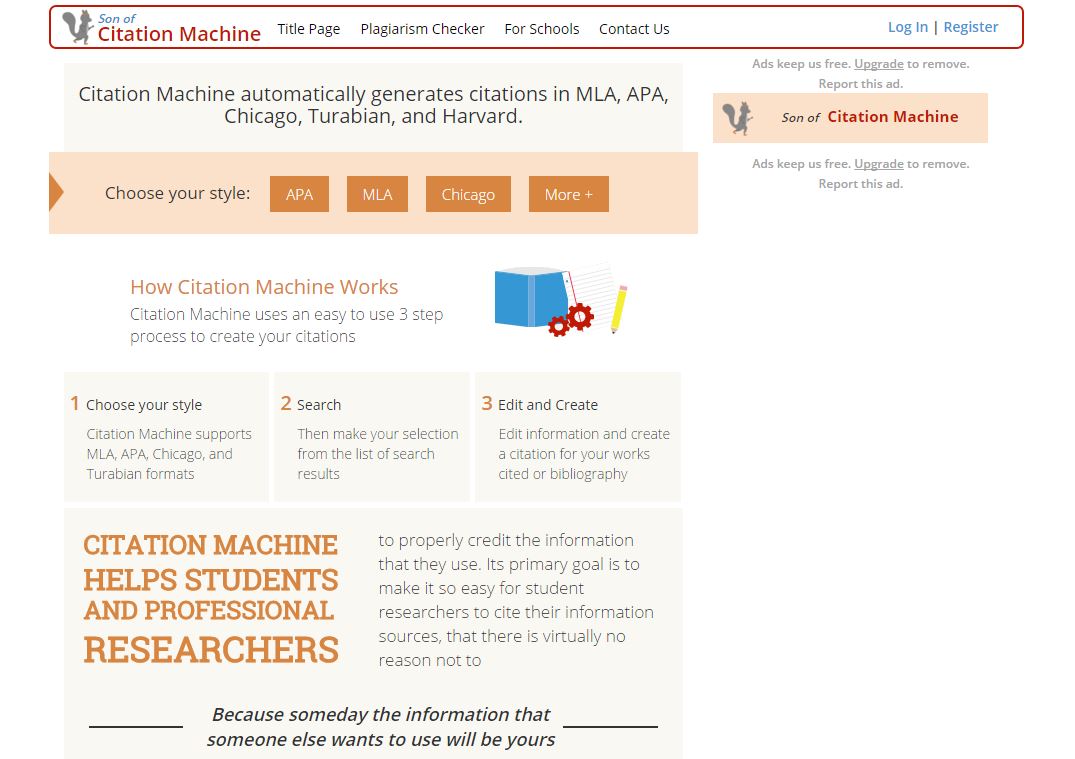Select the APA style button
1075x759 pixels.
299,194
